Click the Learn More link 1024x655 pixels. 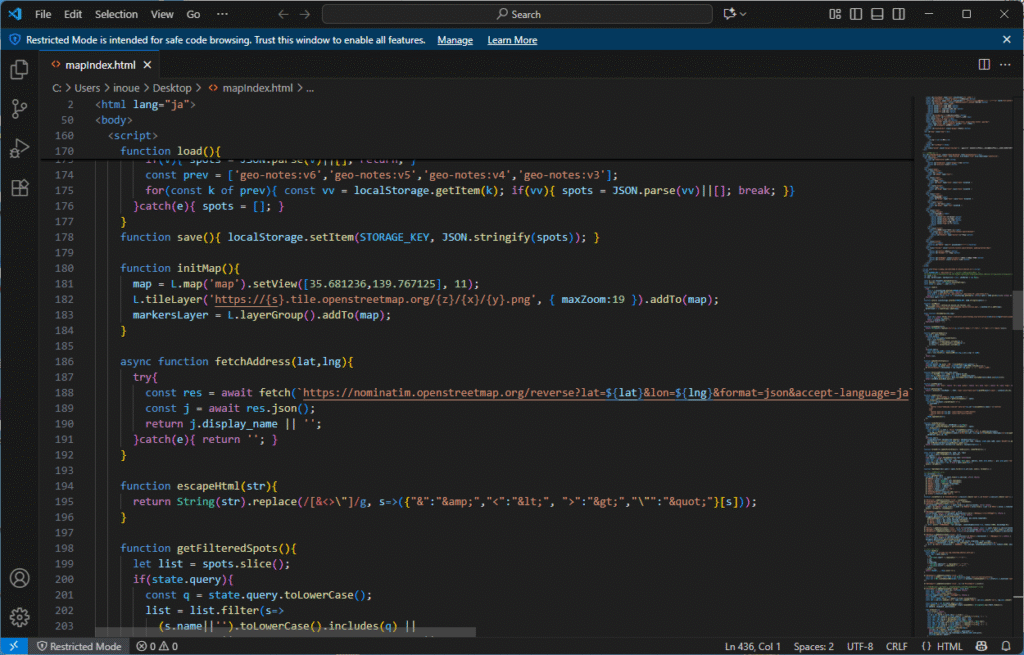pyautogui.click(x=512, y=40)
